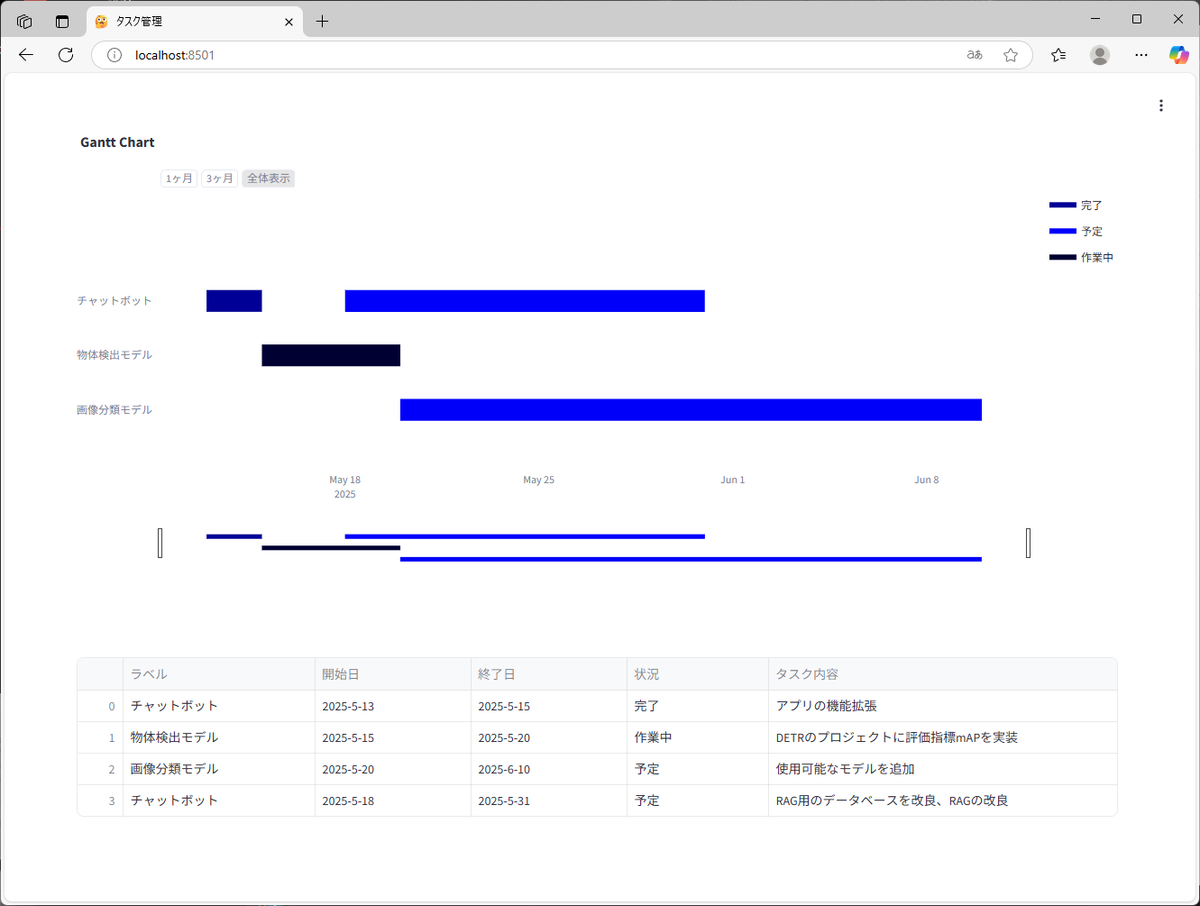Click the アプリの機能拡張 task cell

coord(942,706)
